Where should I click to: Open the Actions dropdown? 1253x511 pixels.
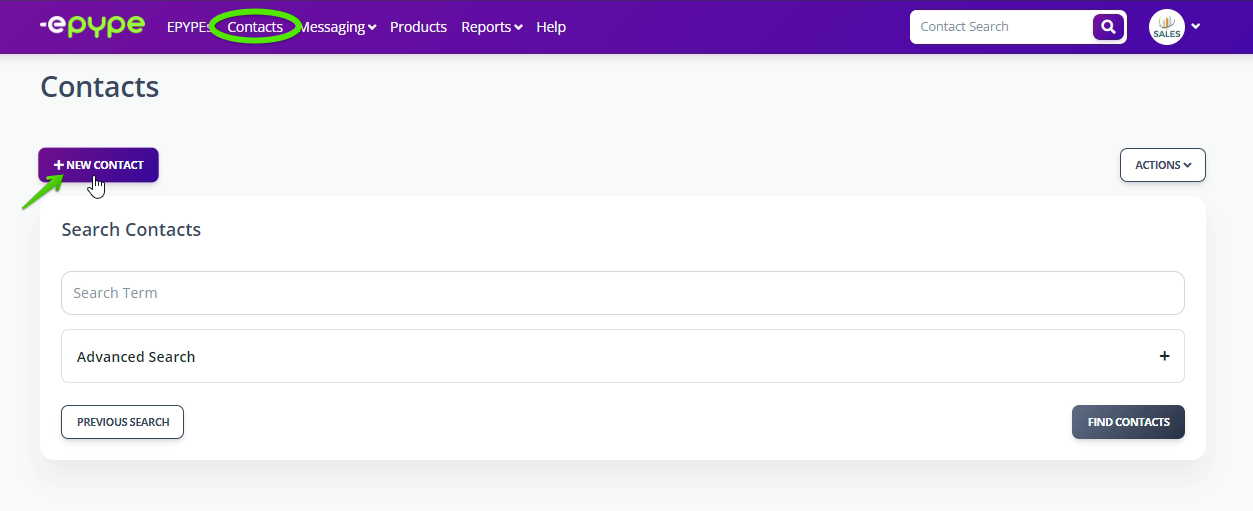pyautogui.click(x=1163, y=165)
